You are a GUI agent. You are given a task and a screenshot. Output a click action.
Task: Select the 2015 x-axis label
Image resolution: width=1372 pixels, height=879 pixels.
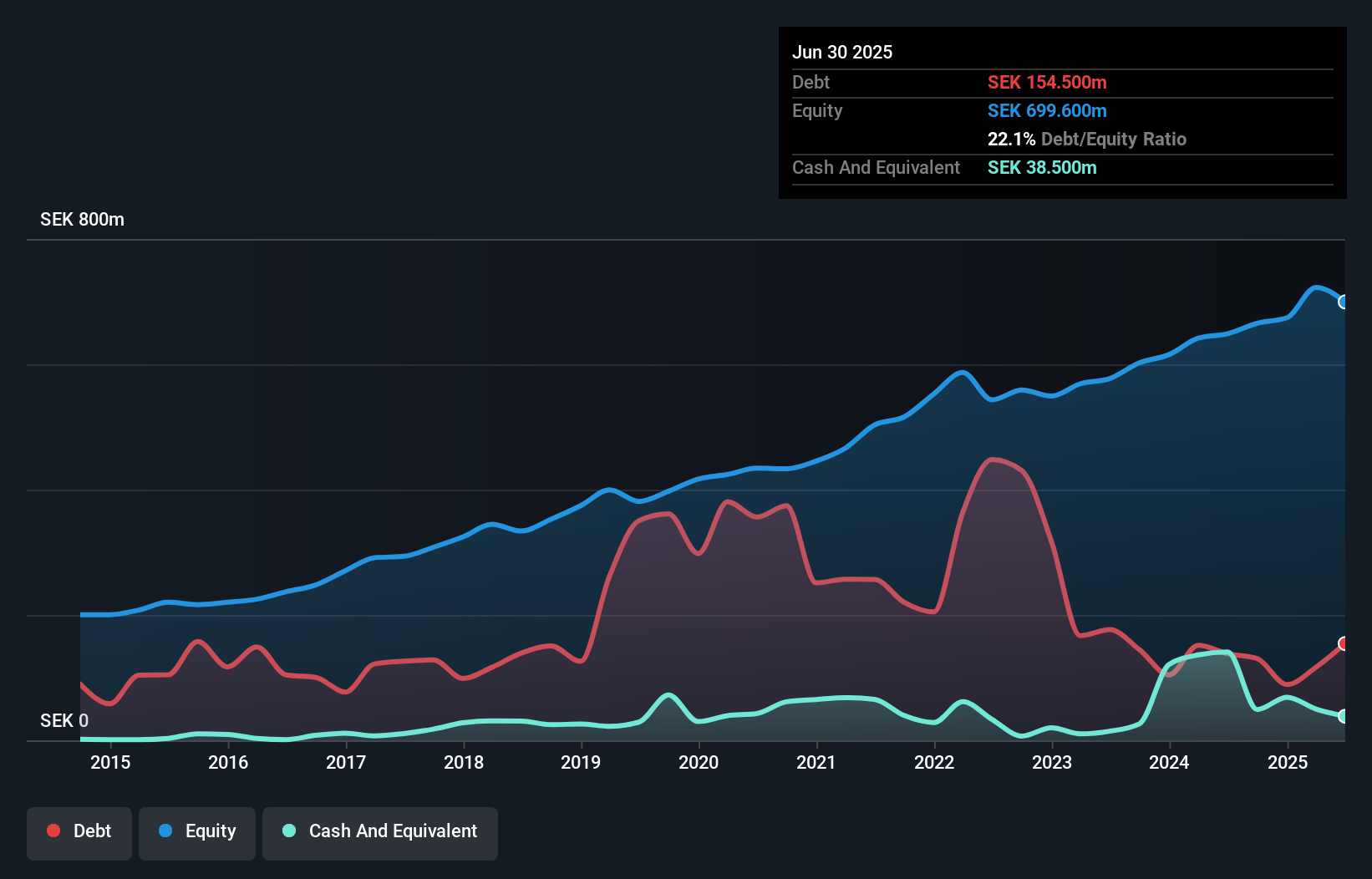110,762
